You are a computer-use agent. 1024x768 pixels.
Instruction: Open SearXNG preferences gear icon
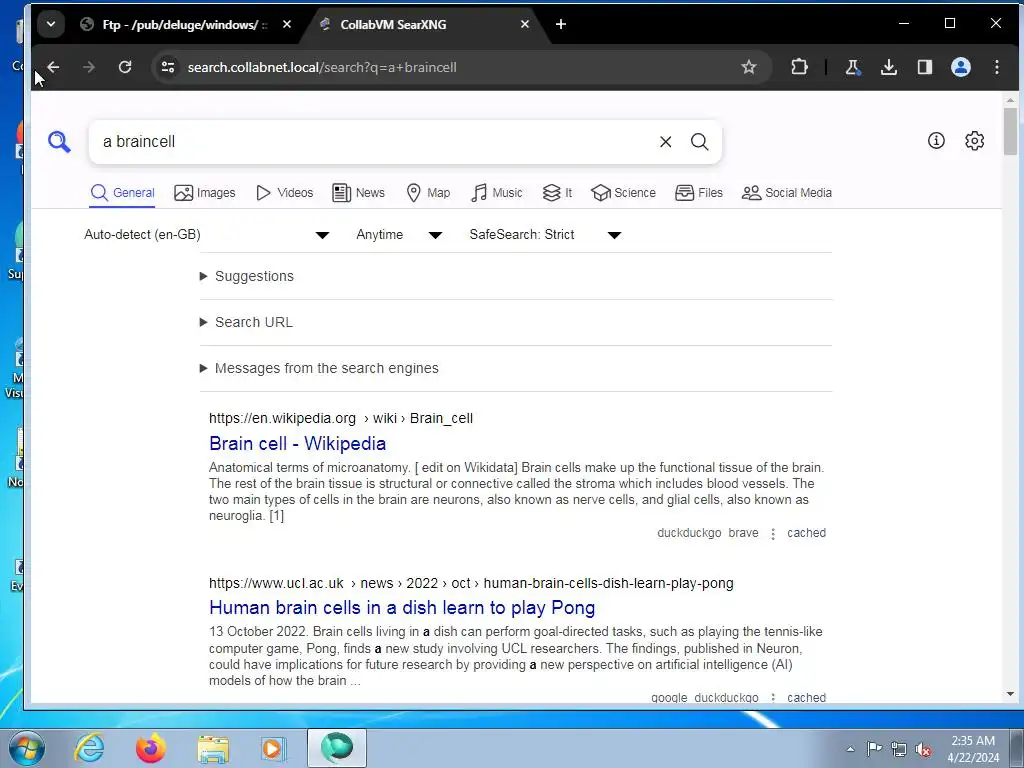pyautogui.click(x=974, y=140)
